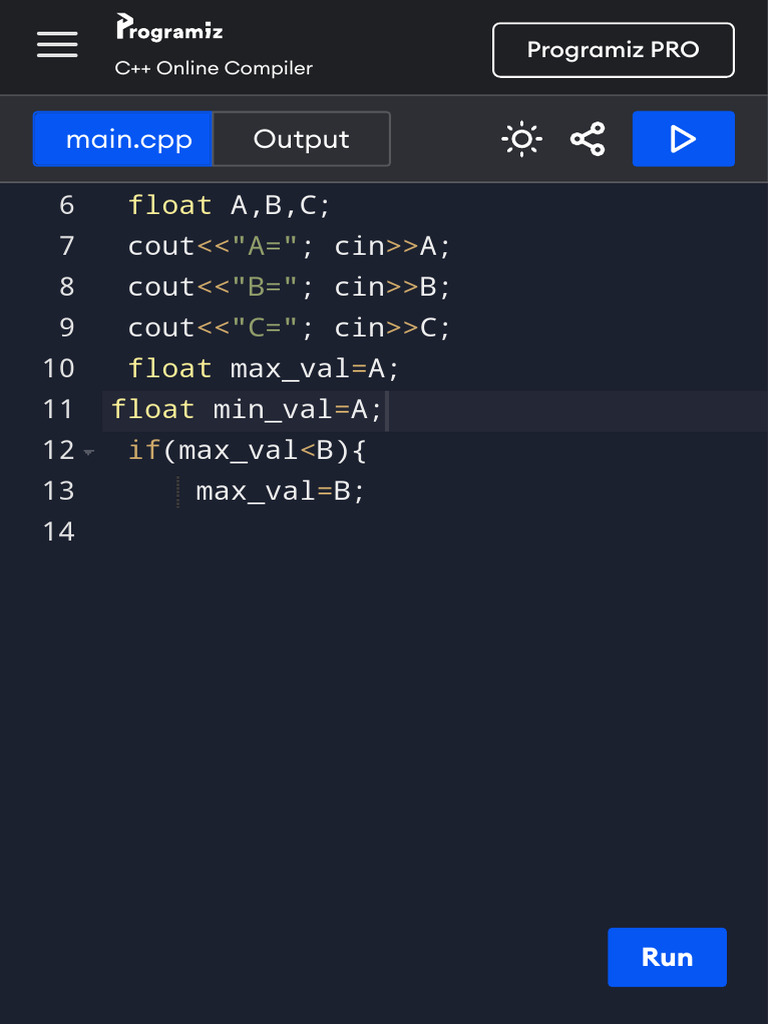The height and width of the screenshot is (1024, 768).
Task: Collapse the if block on line 12
Action: [x=89, y=452]
